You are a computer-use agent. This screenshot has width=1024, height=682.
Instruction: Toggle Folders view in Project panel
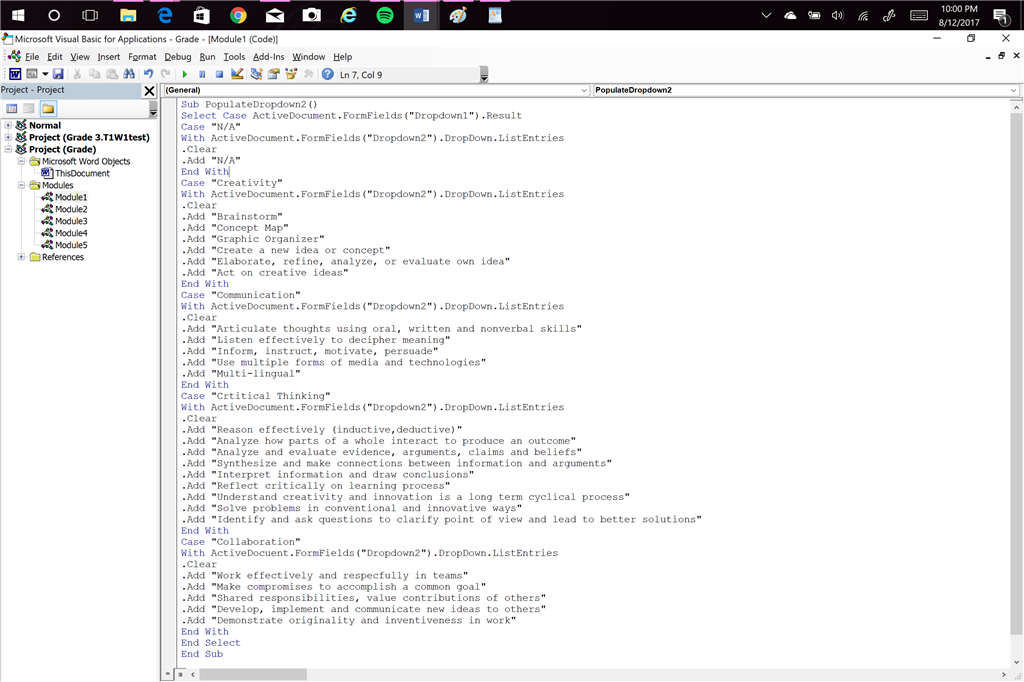pos(48,108)
